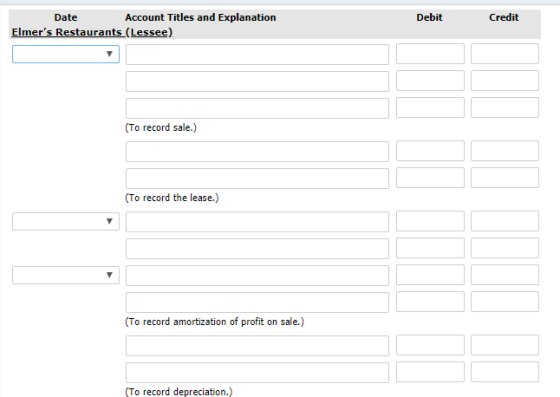The height and width of the screenshot is (397, 560).
Task: Open the third Date dropdown
Action: tap(66, 275)
